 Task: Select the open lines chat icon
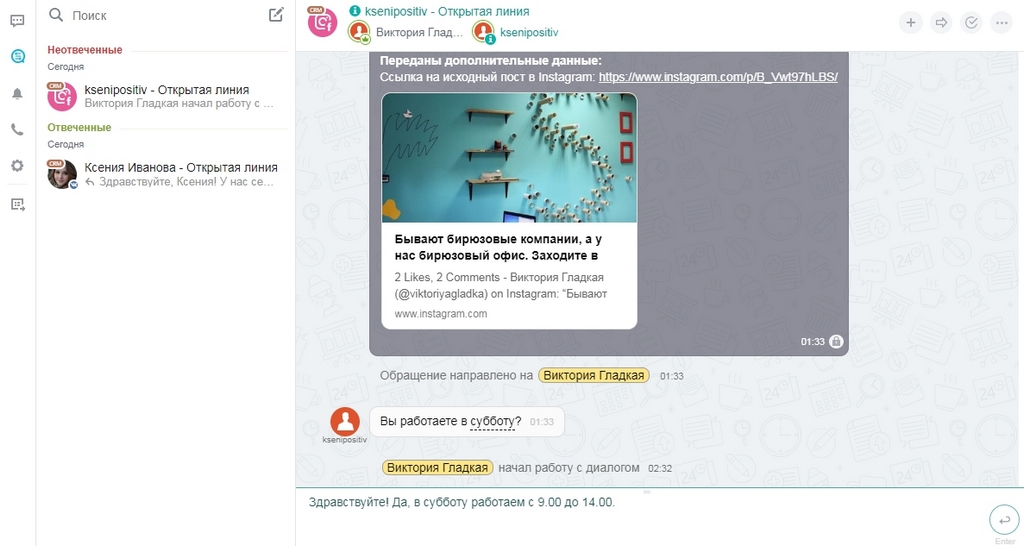18,56
